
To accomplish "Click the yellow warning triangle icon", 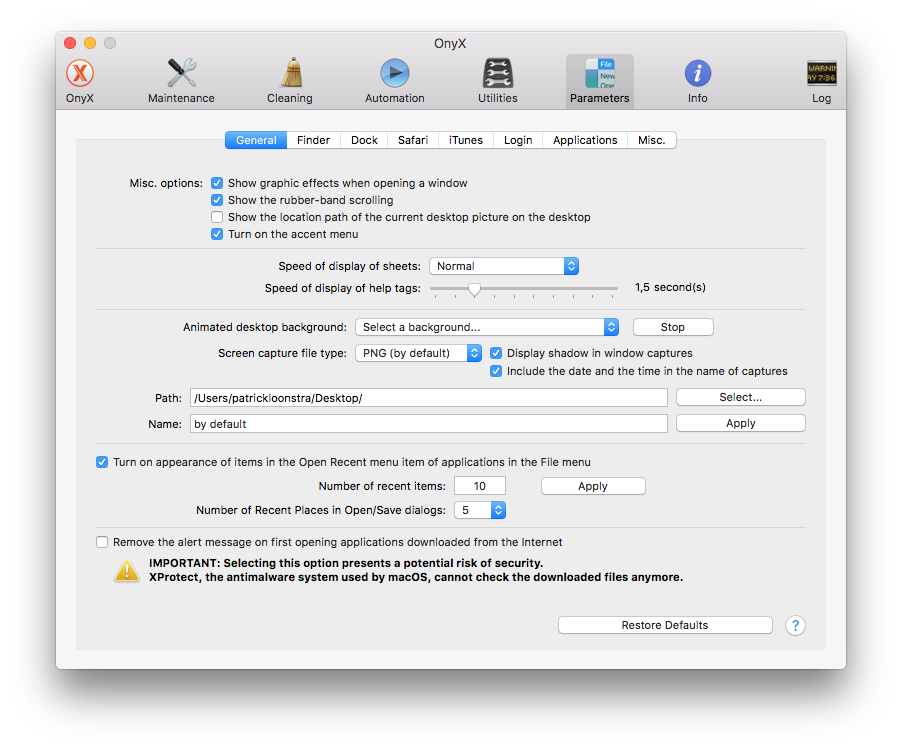I will click(x=127, y=571).
